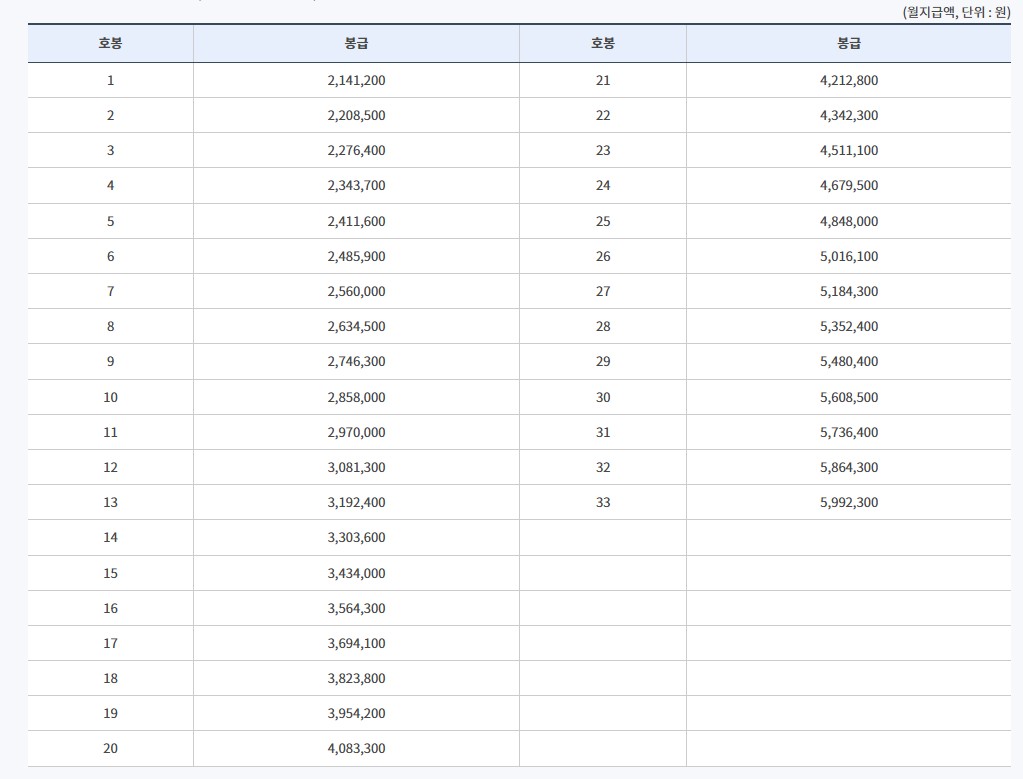Select the cell 5,736,400
The image size is (1023, 779).
pyautogui.click(x=849, y=433)
